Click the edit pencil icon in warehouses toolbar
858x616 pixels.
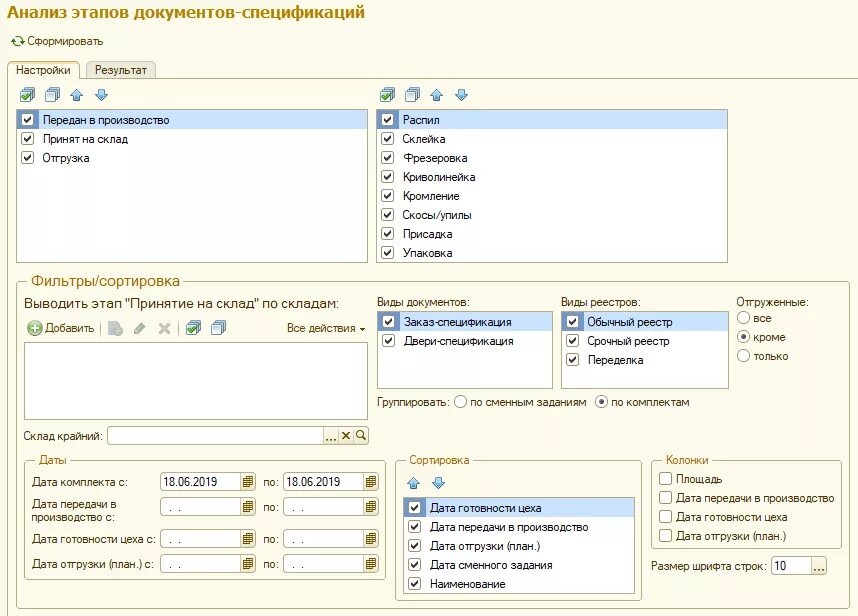(140, 328)
